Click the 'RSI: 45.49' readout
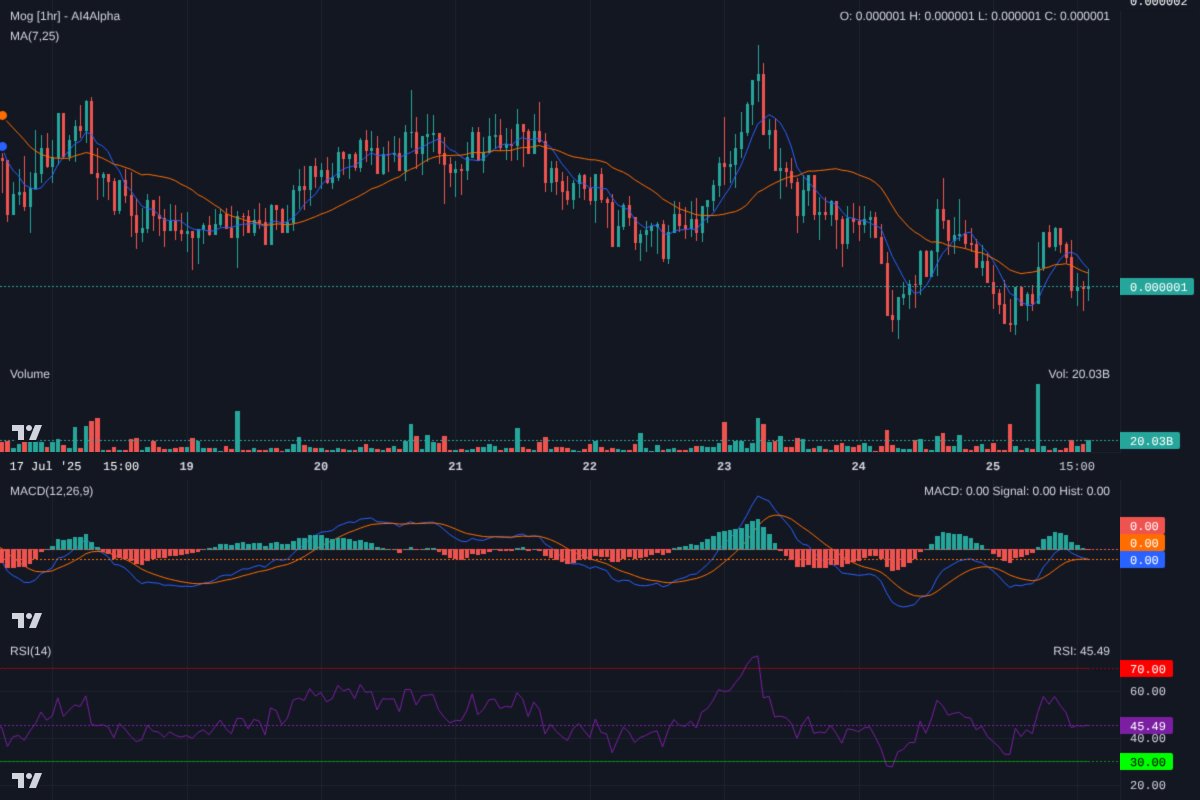Viewport: 1200px width, 800px height. 1081,652
